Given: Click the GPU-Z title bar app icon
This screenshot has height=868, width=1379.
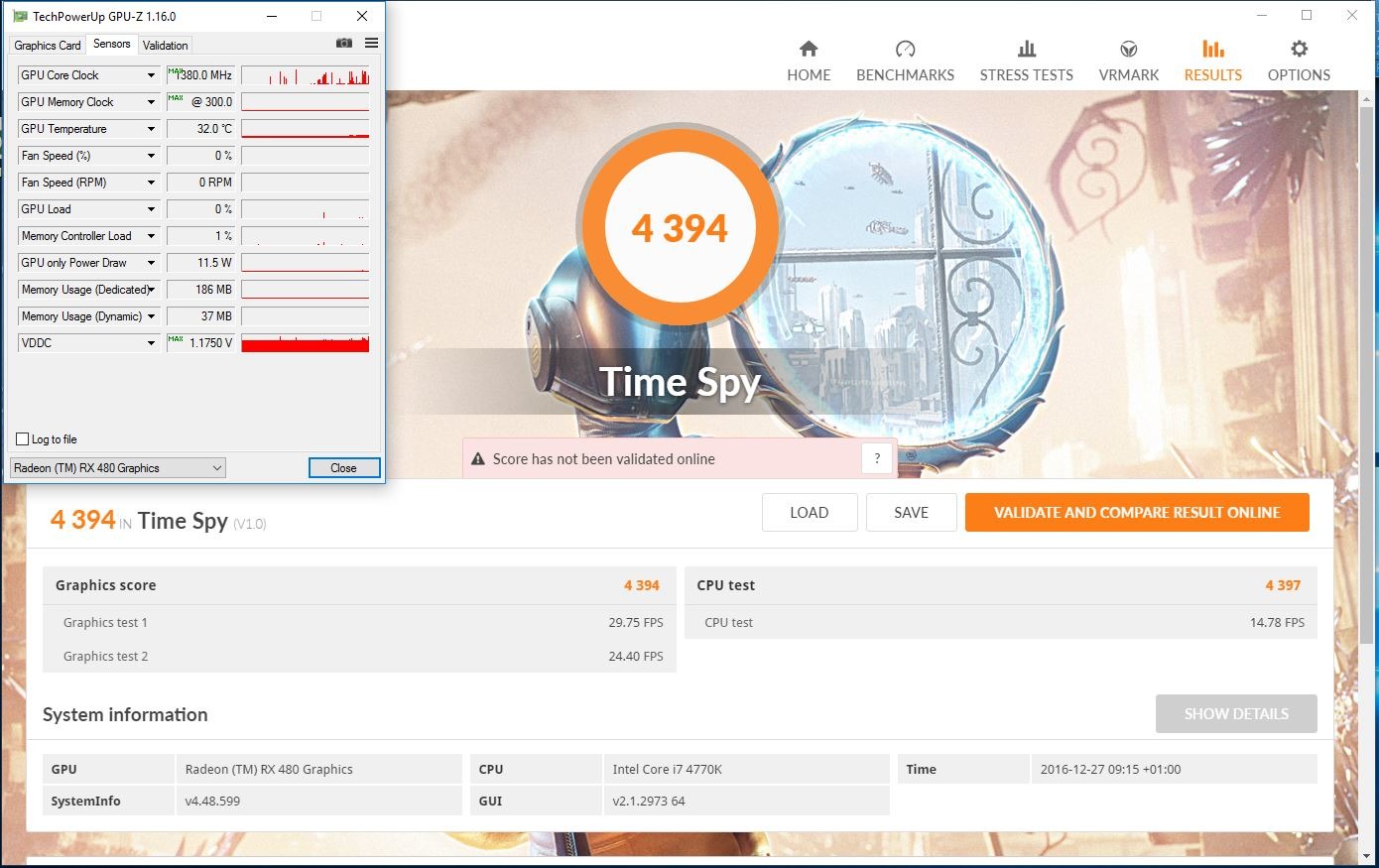Looking at the screenshot, I should (x=20, y=16).
